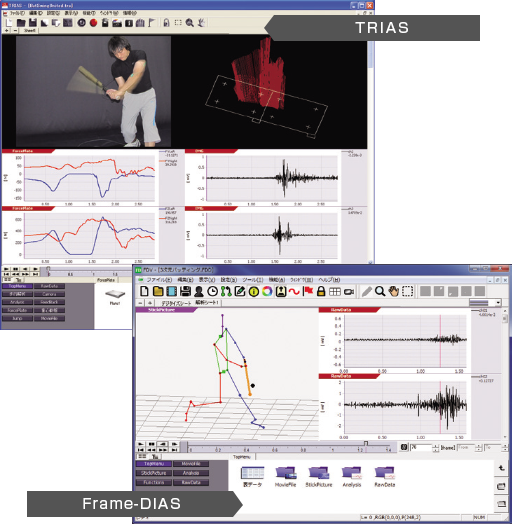
Task: Click the red waveform icon in Frame-DIAS toolbar
Action: point(294,292)
